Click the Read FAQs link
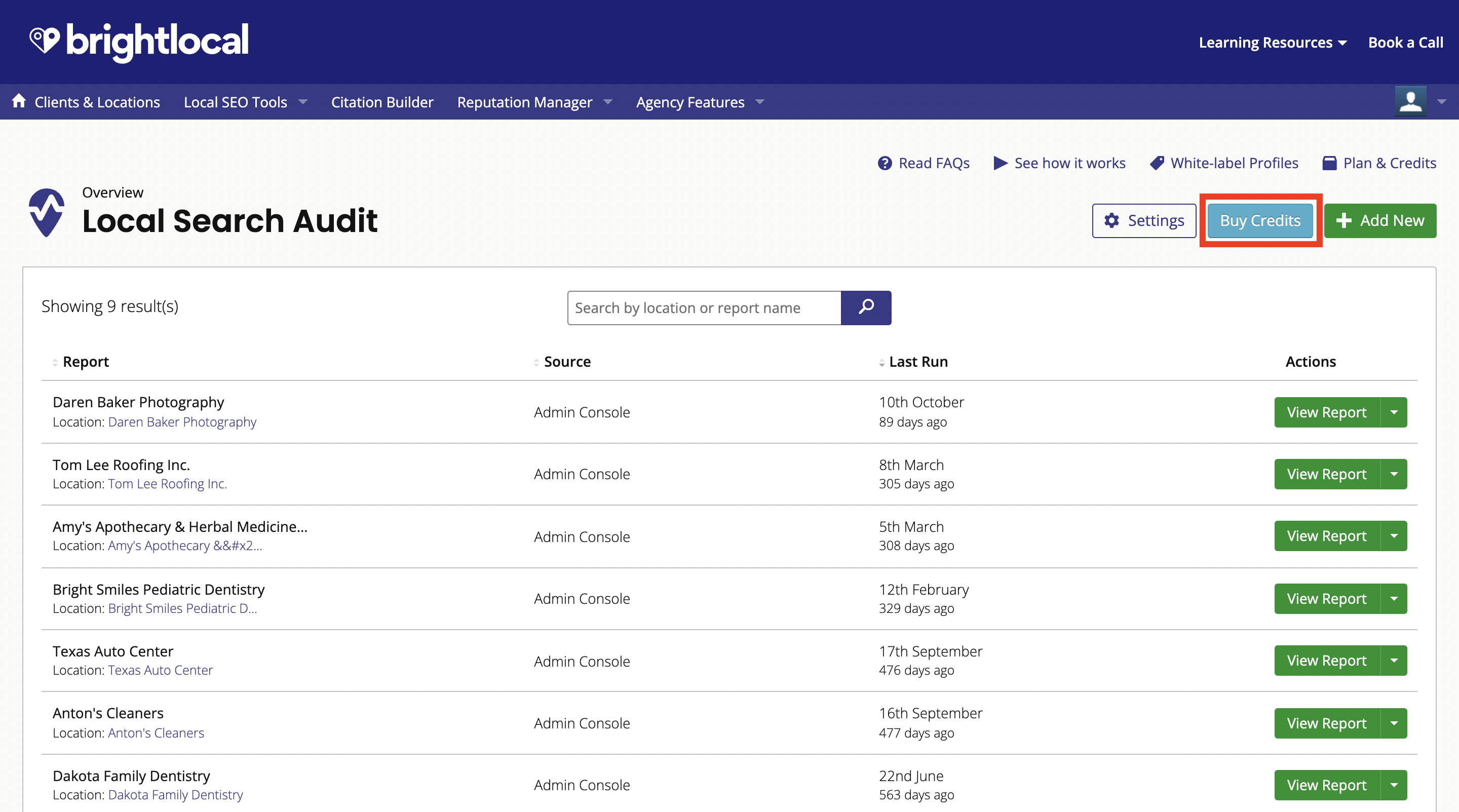Viewport: 1459px width, 812px height. point(934,163)
